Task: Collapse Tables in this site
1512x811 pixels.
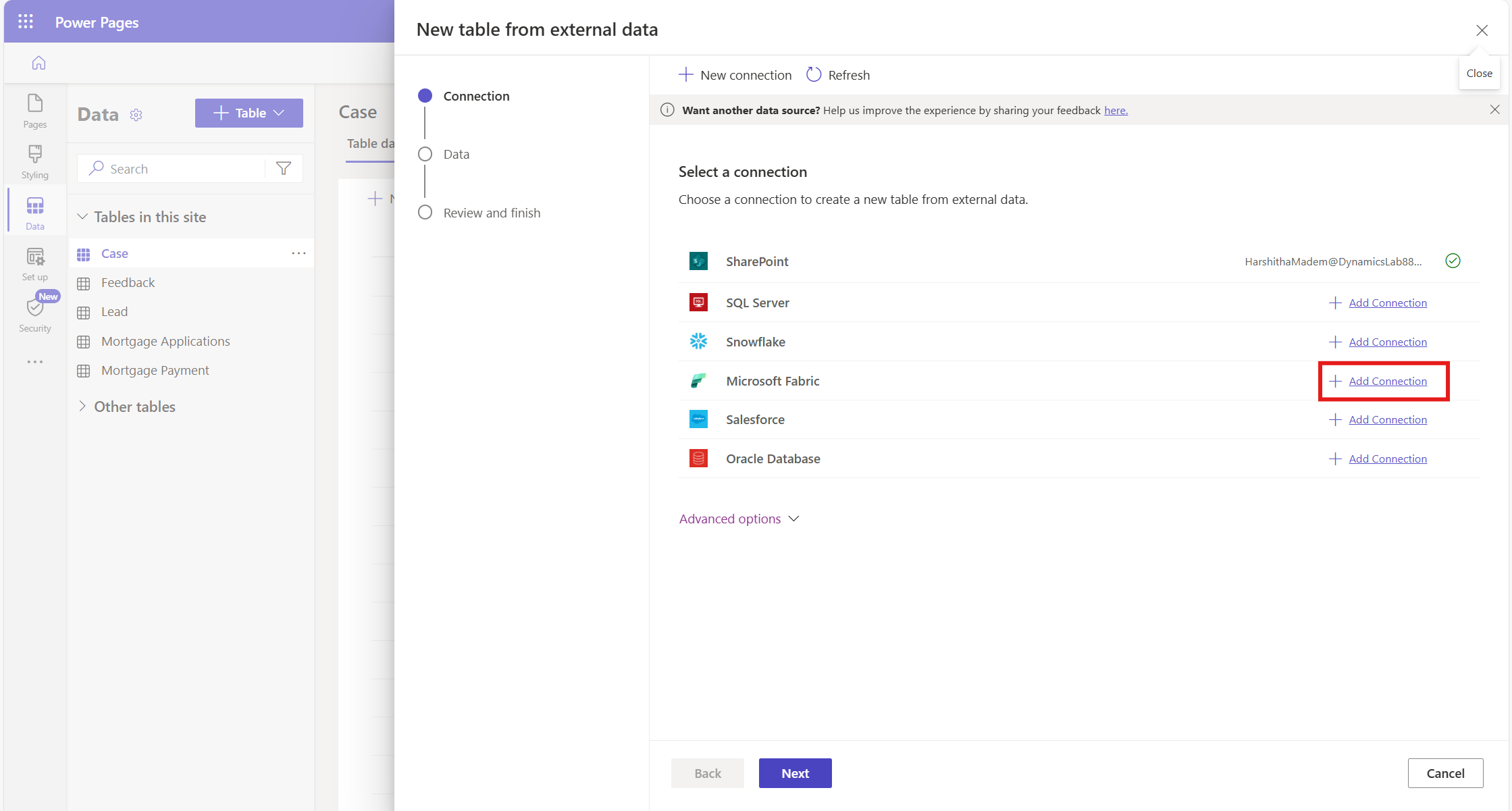Action: pyautogui.click(x=82, y=217)
